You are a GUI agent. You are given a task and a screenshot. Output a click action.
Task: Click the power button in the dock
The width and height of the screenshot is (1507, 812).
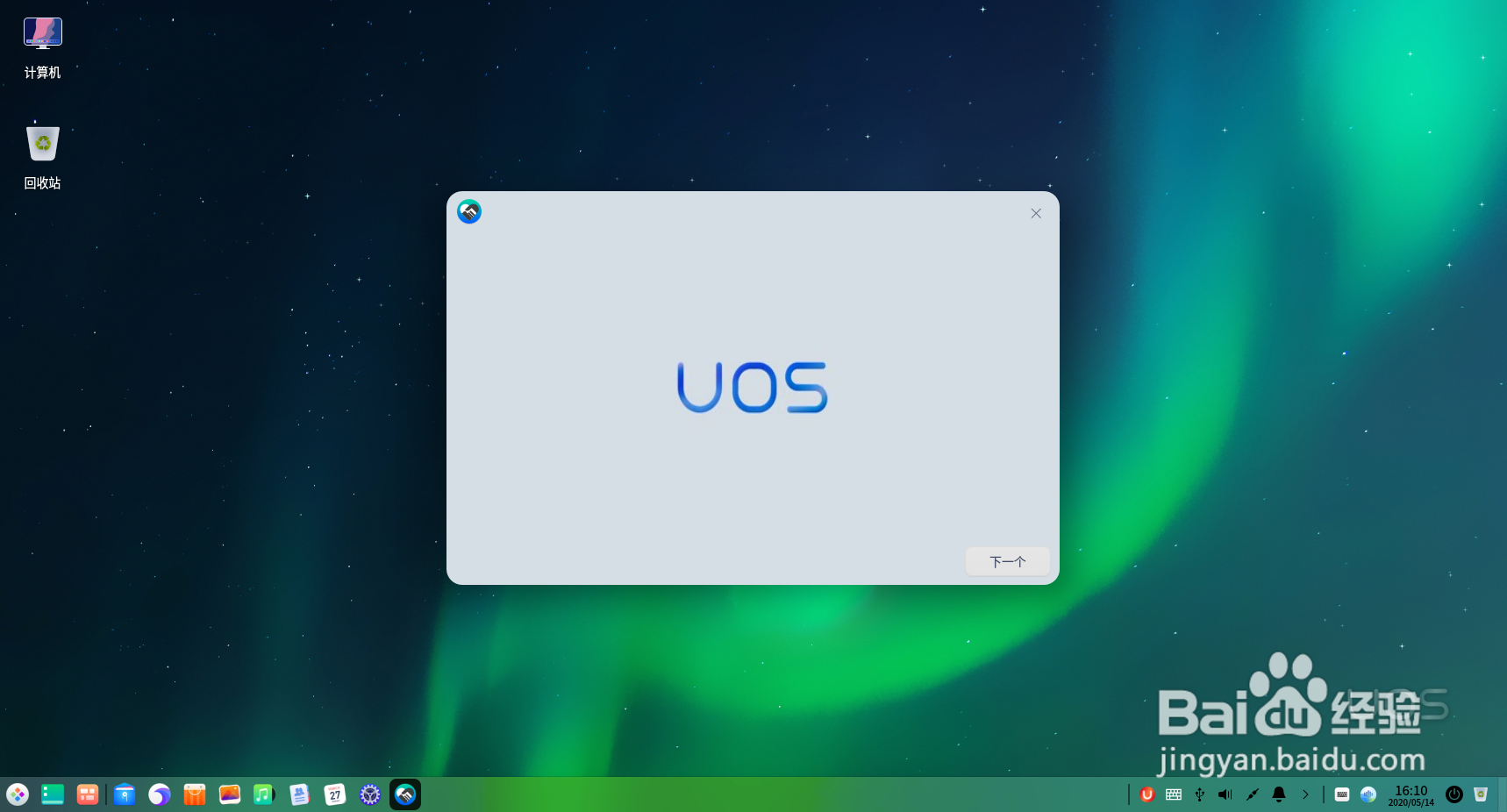(1454, 794)
